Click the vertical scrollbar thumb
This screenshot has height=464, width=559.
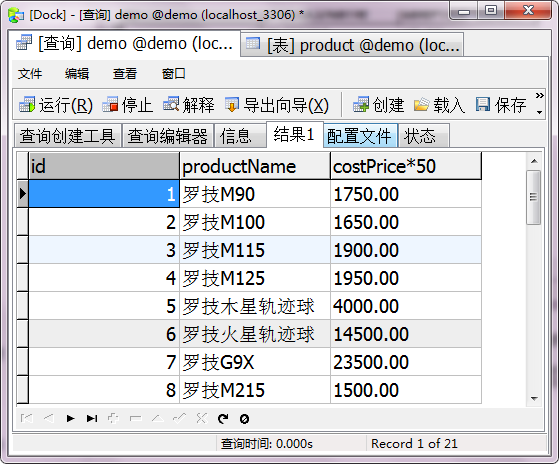point(534,197)
